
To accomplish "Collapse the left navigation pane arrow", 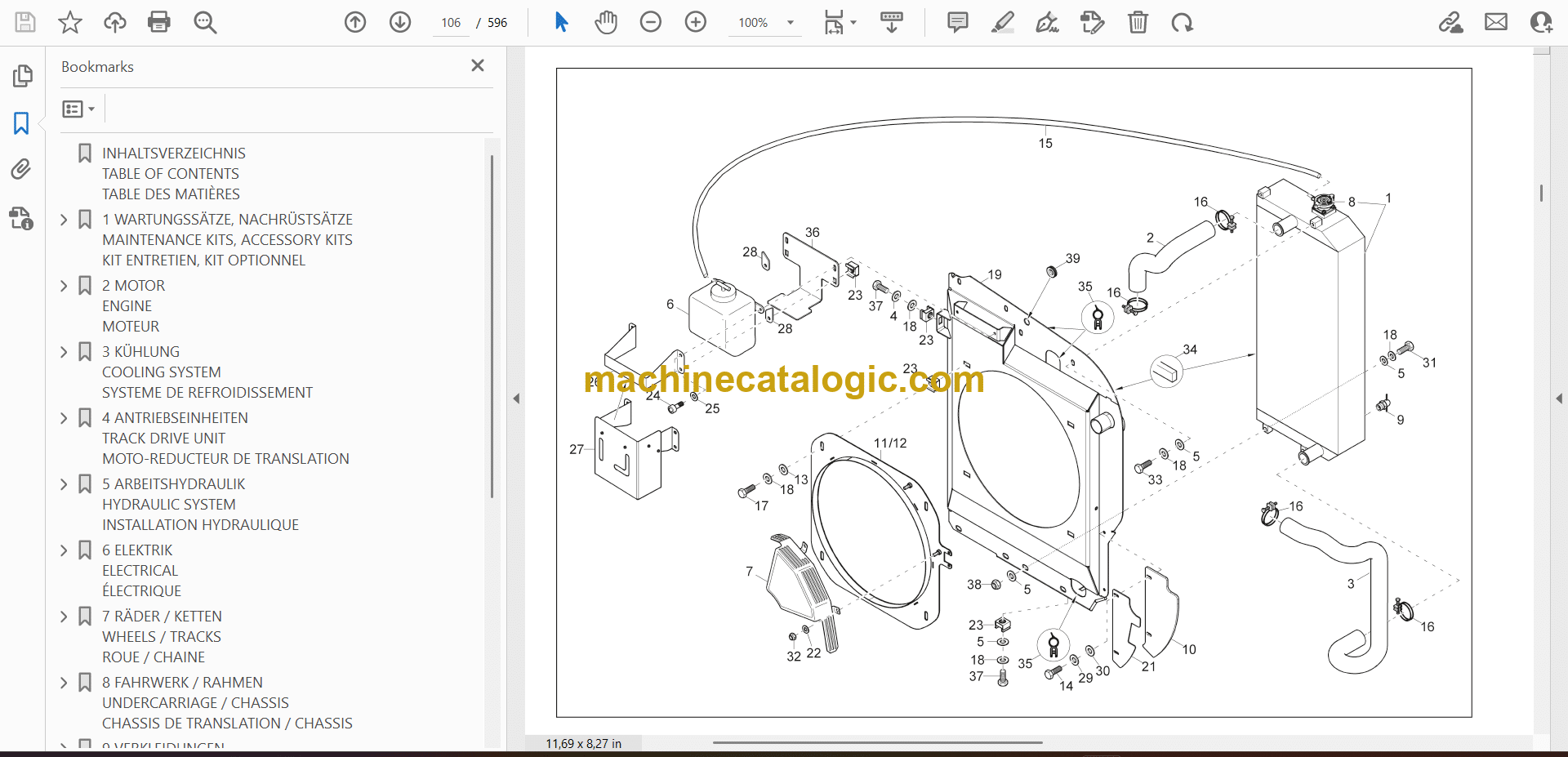I will [x=516, y=399].
